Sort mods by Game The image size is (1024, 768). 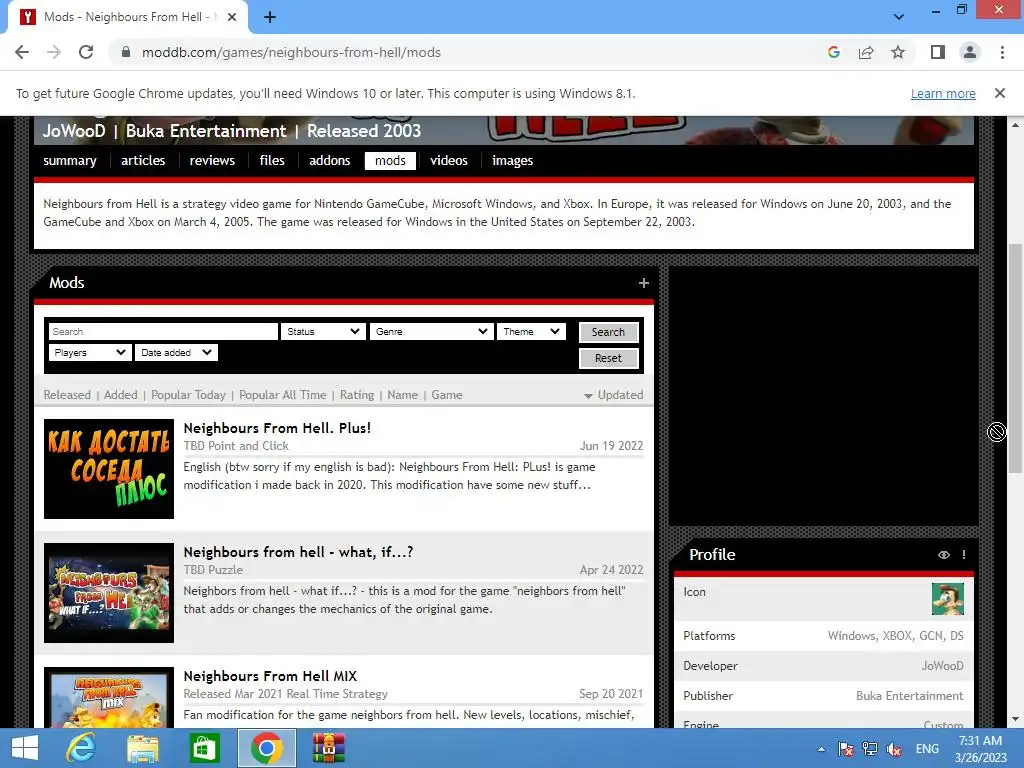pyautogui.click(x=447, y=395)
